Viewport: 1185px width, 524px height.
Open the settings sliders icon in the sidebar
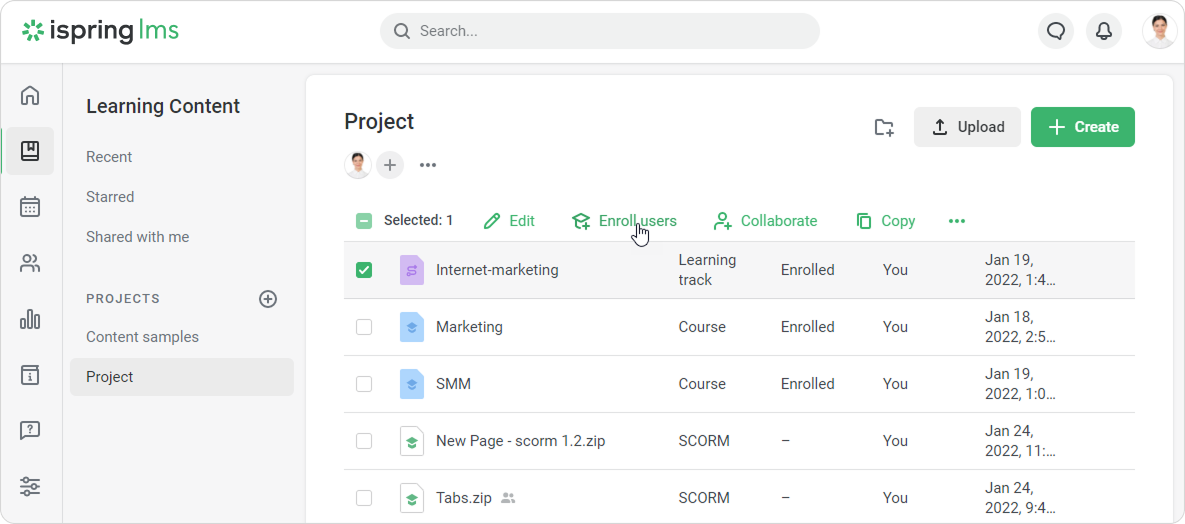30,487
